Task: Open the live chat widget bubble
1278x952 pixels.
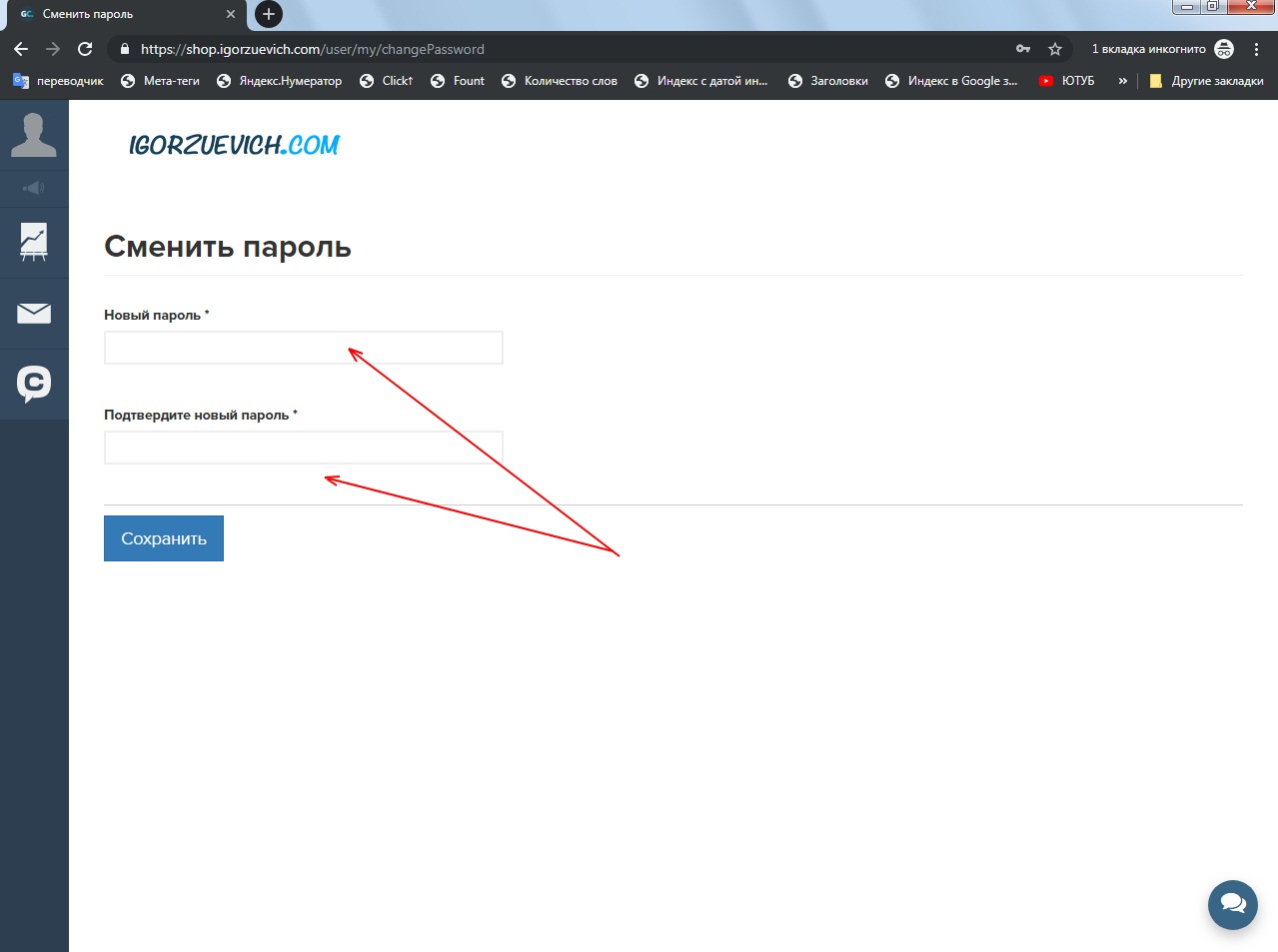Action: pyautogui.click(x=1233, y=904)
